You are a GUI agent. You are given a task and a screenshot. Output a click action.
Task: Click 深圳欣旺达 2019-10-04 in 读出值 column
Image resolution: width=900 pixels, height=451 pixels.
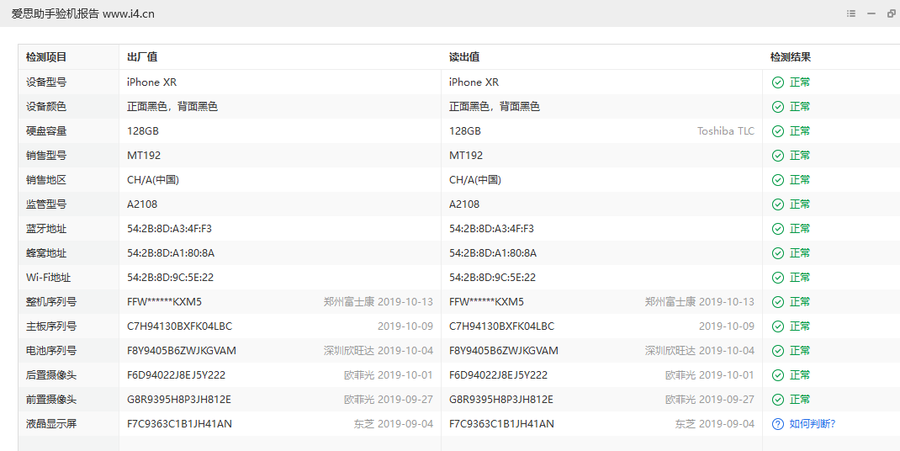click(700, 351)
